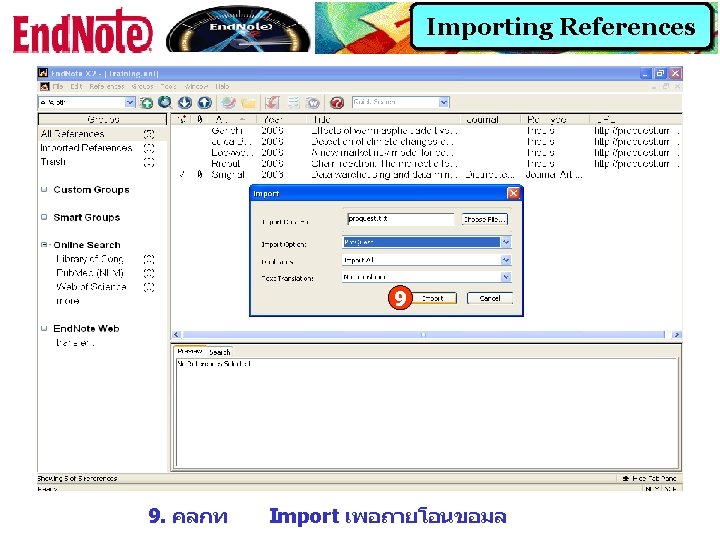This screenshot has width=720, height=540.
Task: Close the Import dialog with the red X
Action: pyautogui.click(x=513, y=193)
